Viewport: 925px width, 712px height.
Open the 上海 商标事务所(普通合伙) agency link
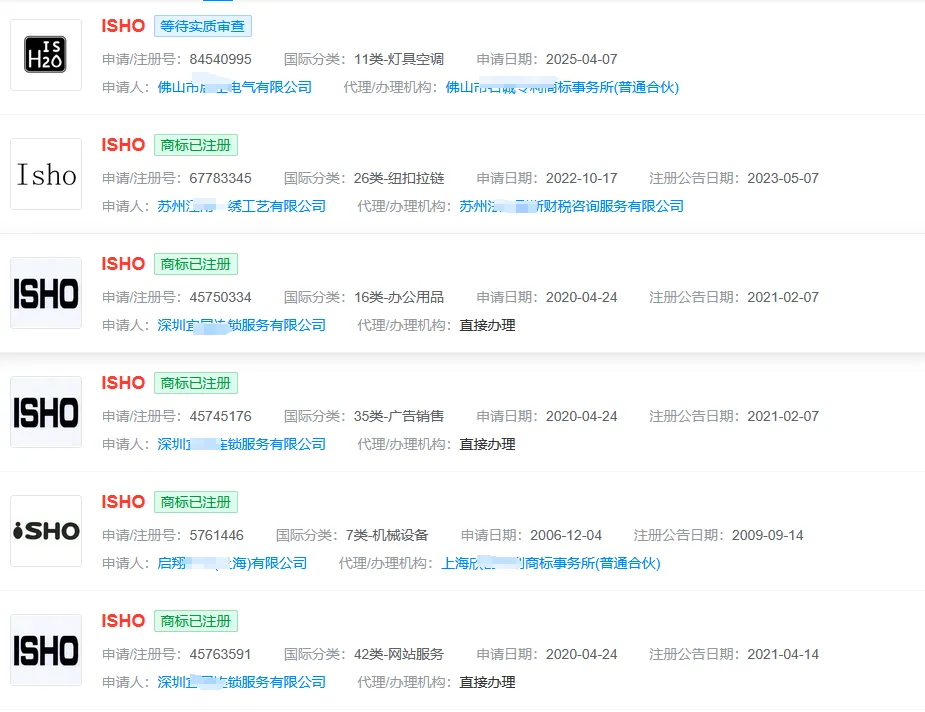(551, 563)
